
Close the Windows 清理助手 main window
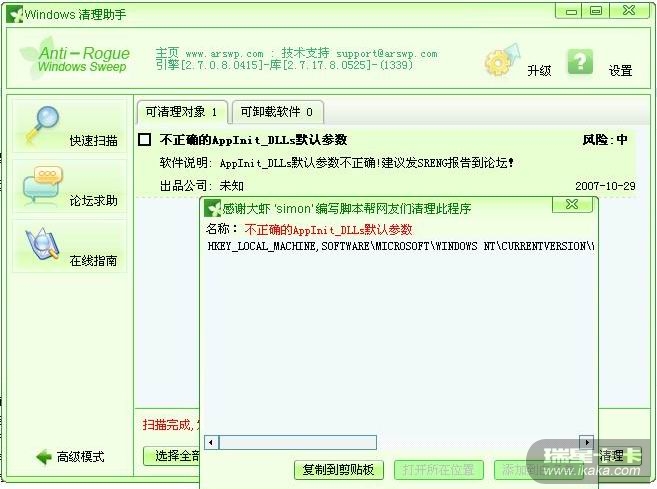pos(629,10)
